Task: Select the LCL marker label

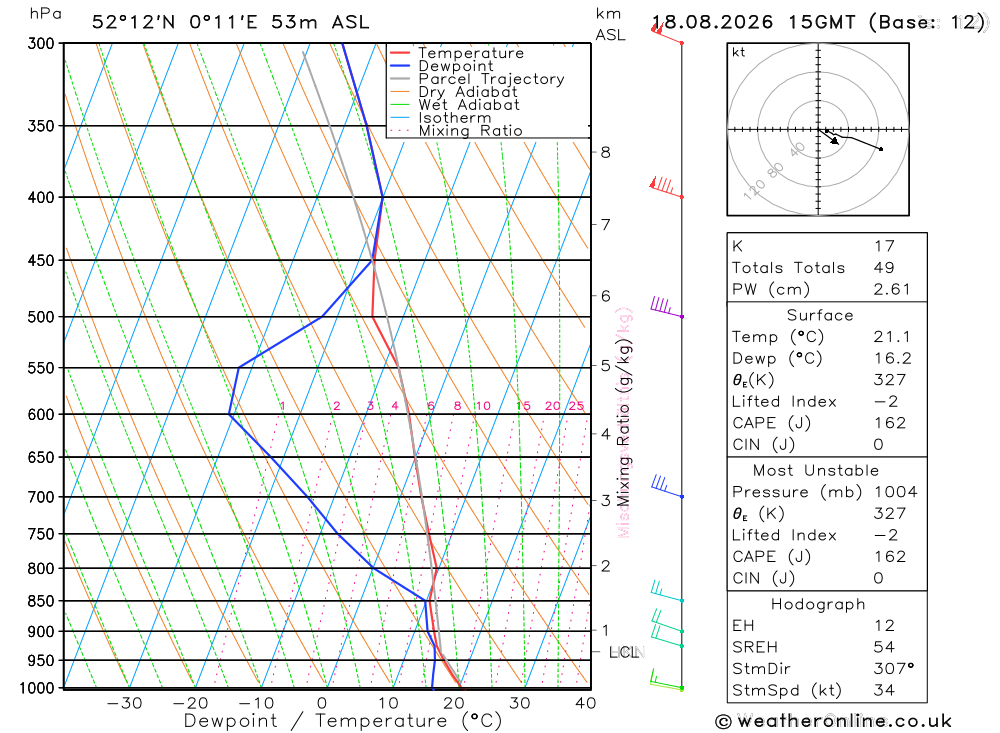Action: (626, 652)
